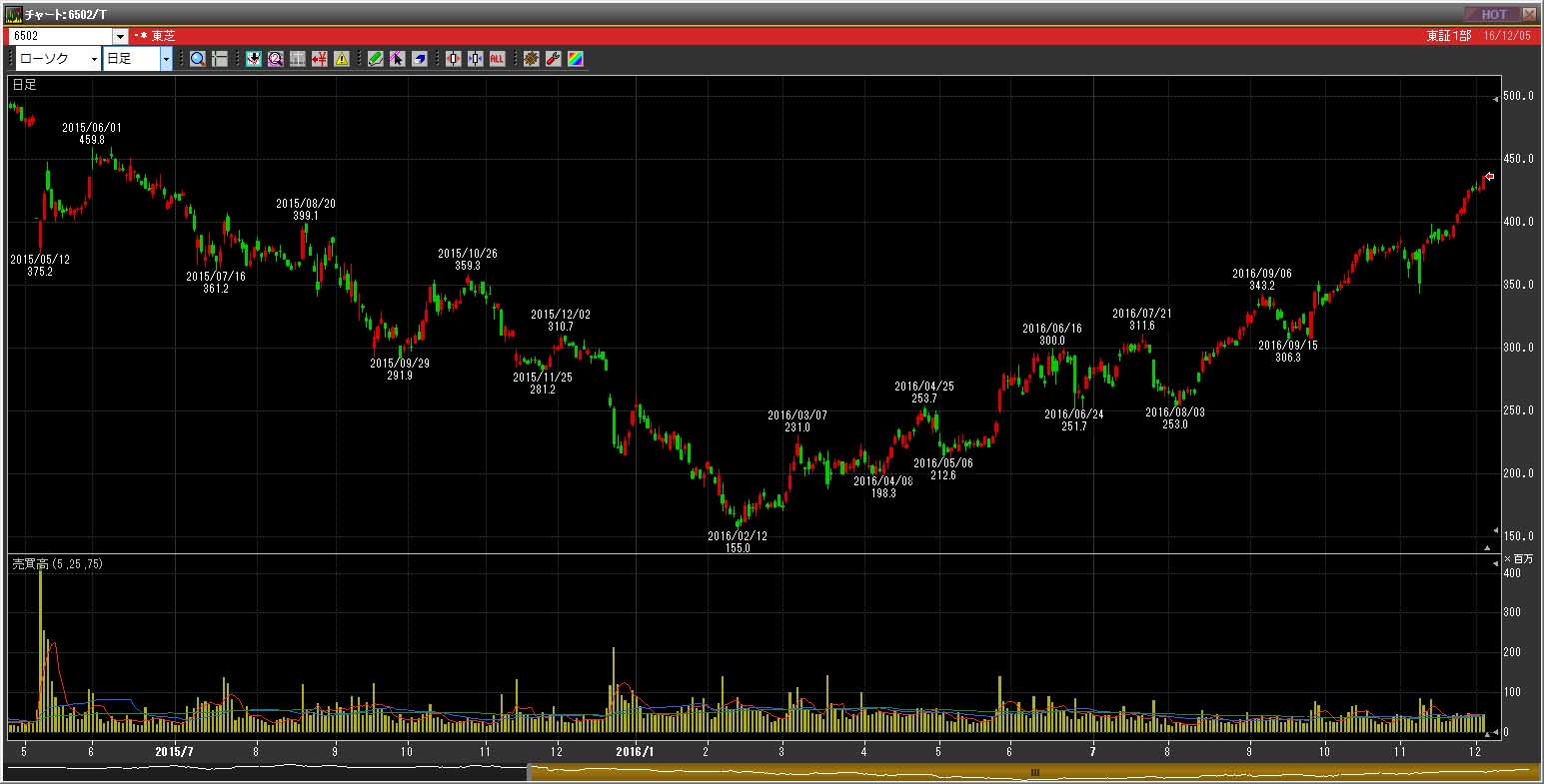Toggle the table grid display icon

click(x=298, y=59)
